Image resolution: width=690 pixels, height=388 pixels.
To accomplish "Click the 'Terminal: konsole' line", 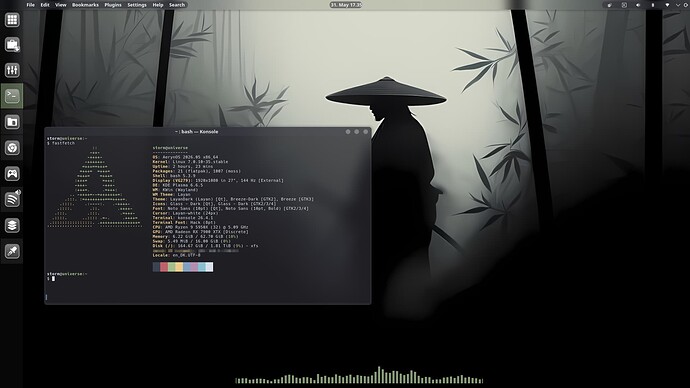I will [x=183, y=218].
